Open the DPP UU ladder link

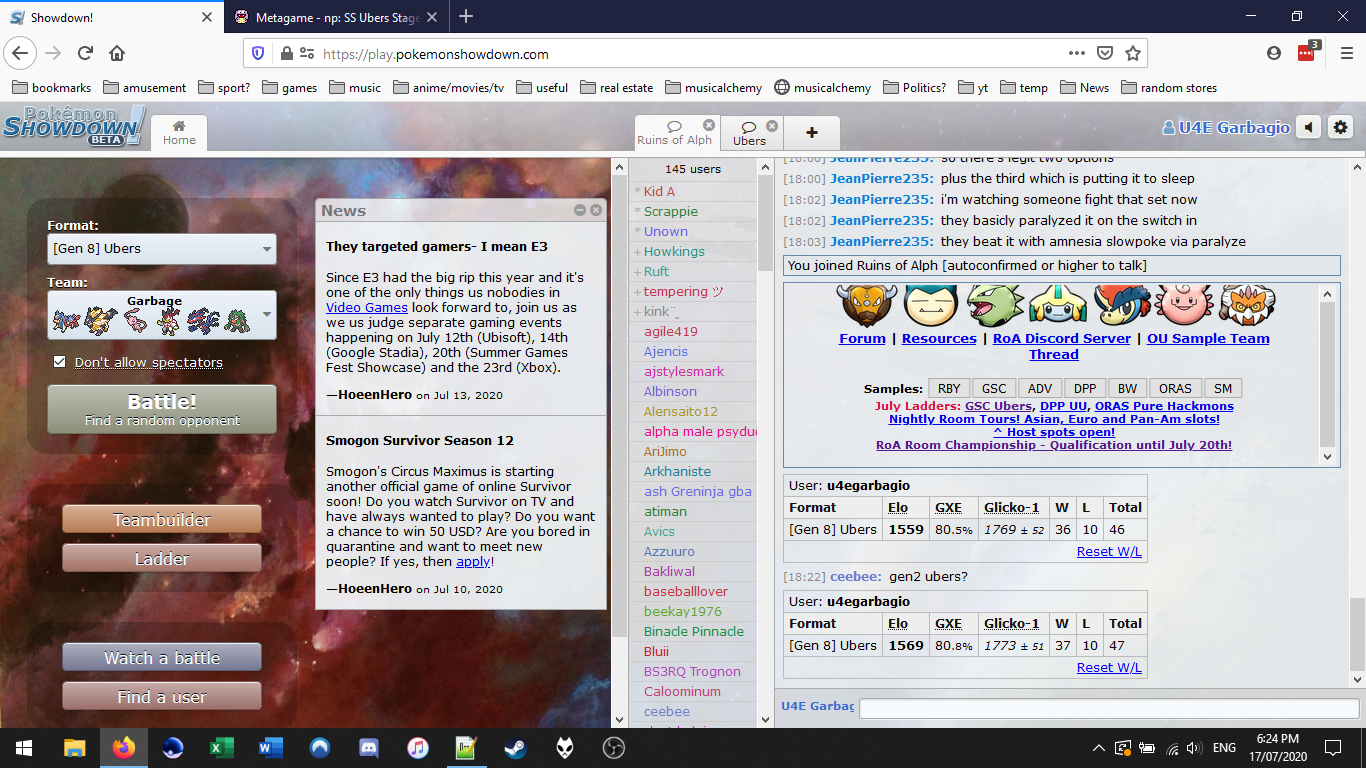[x=1063, y=406]
